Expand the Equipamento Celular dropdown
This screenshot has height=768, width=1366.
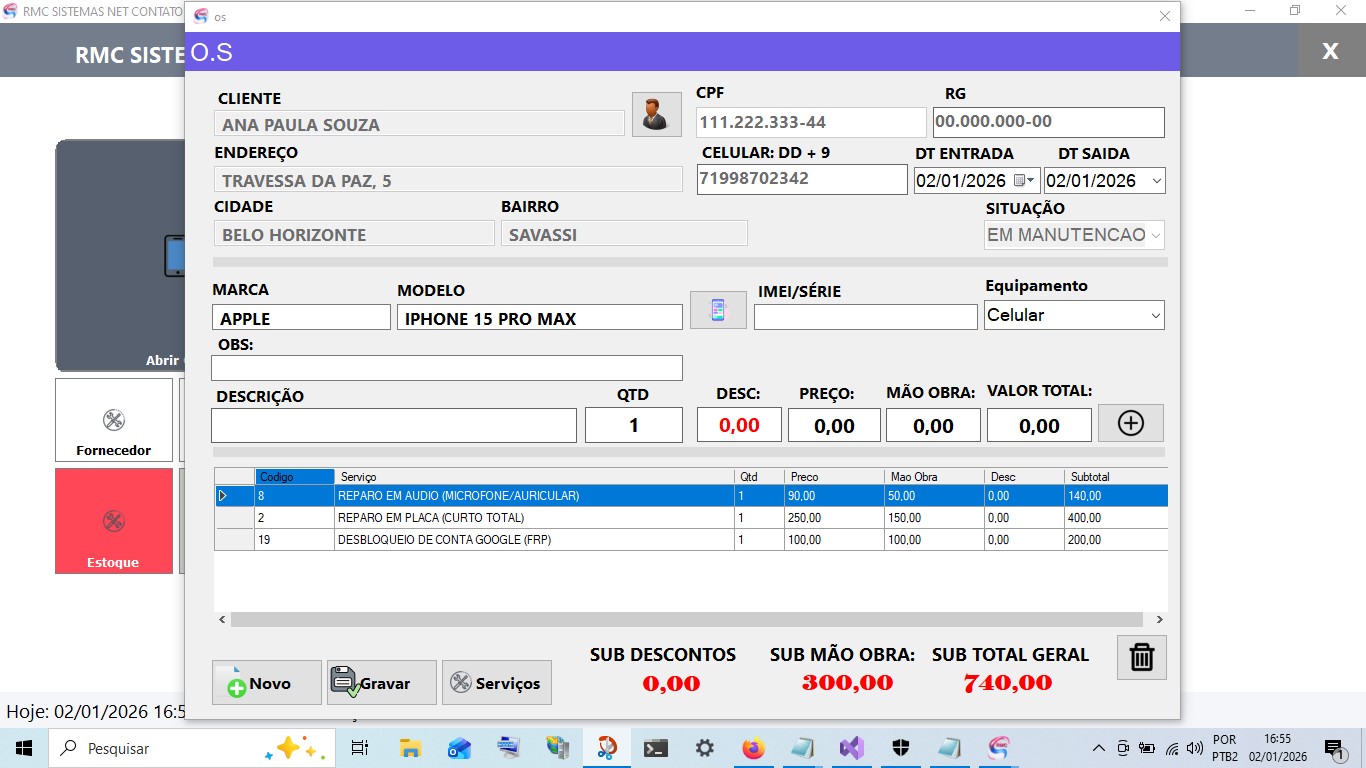pyautogui.click(x=1155, y=316)
